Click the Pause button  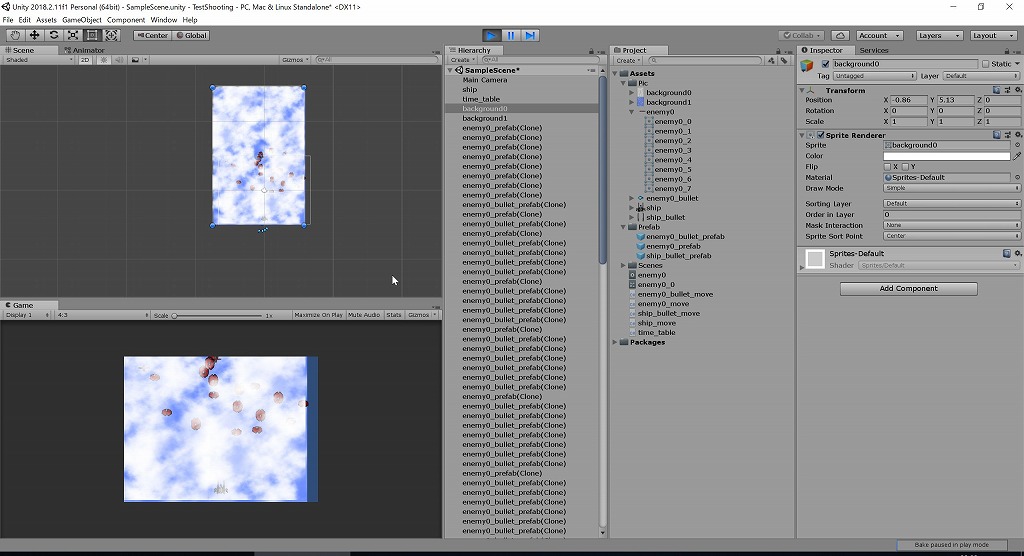[511, 35]
